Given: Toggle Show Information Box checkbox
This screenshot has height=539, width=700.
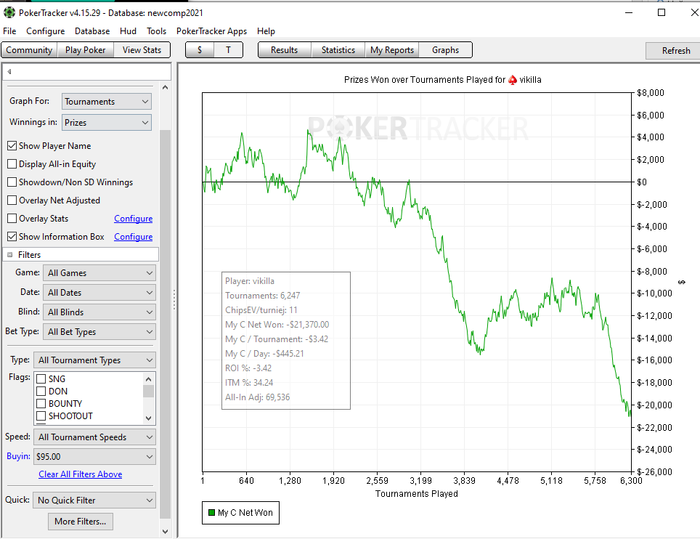Looking at the screenshot, I should point(12,236).
